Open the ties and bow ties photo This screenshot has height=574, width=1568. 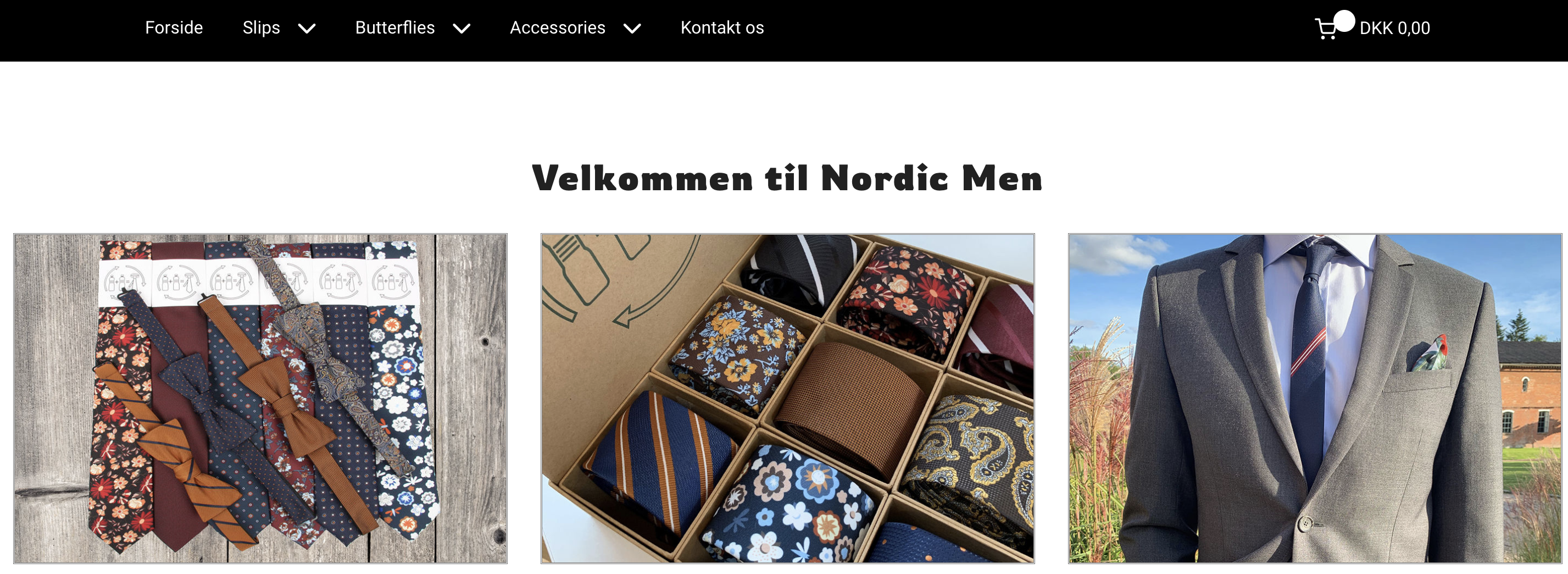tap(260, 399)
